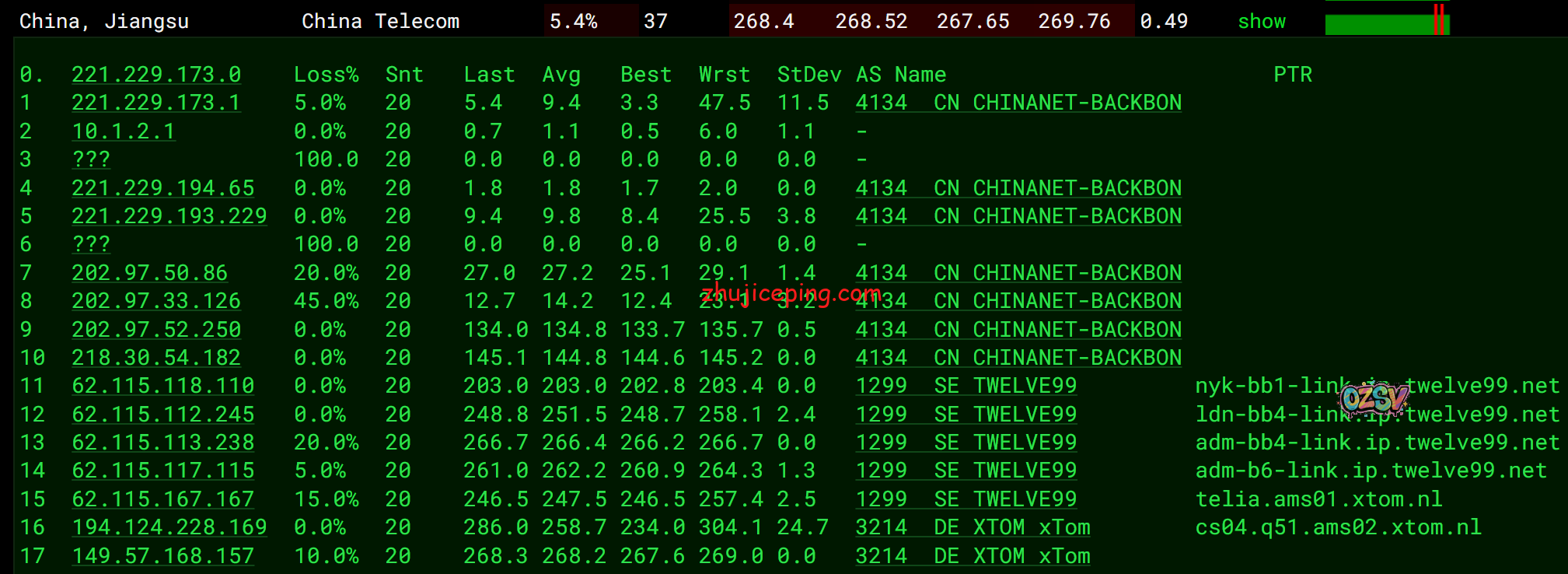This screenshot has height=574, width=1568.
Task: Click IP address 221.229.194.65
Action: coord(162,188)
